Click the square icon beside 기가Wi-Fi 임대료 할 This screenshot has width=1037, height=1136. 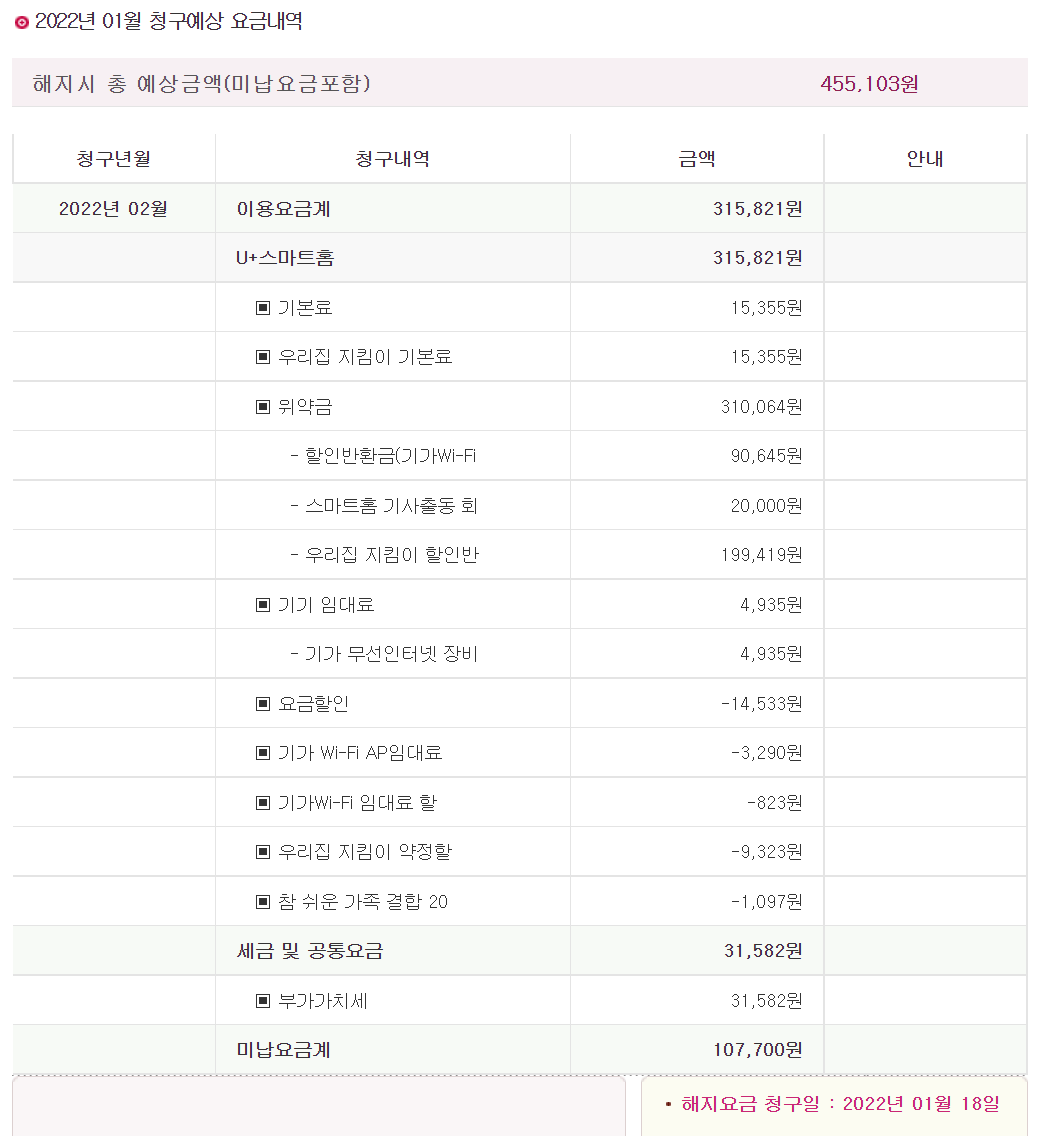coord(263,803)
